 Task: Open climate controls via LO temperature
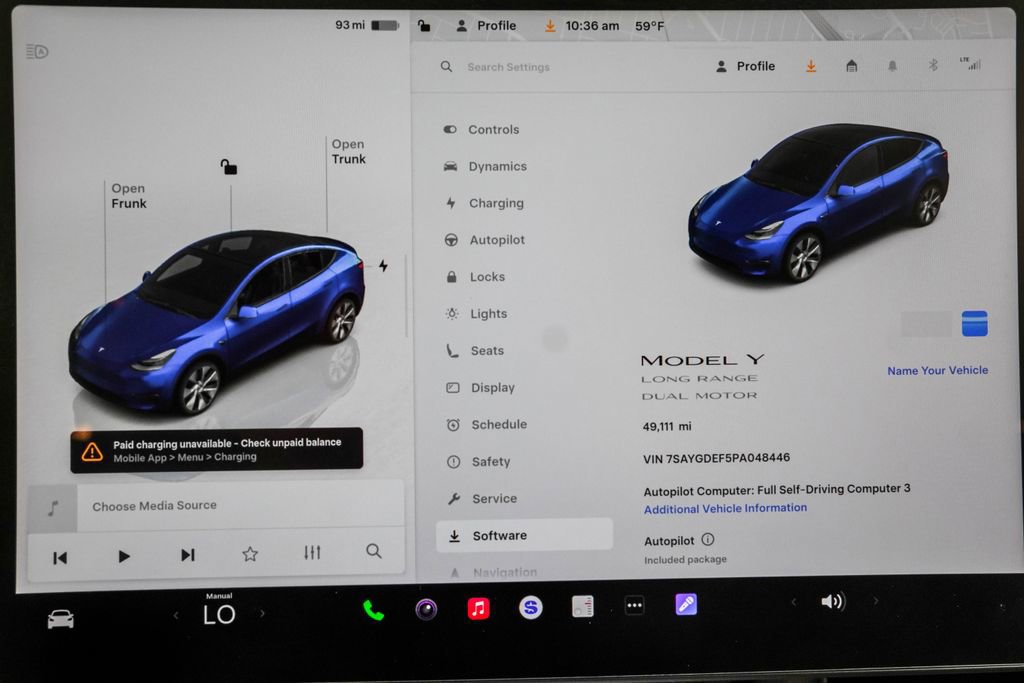[219, 614]
